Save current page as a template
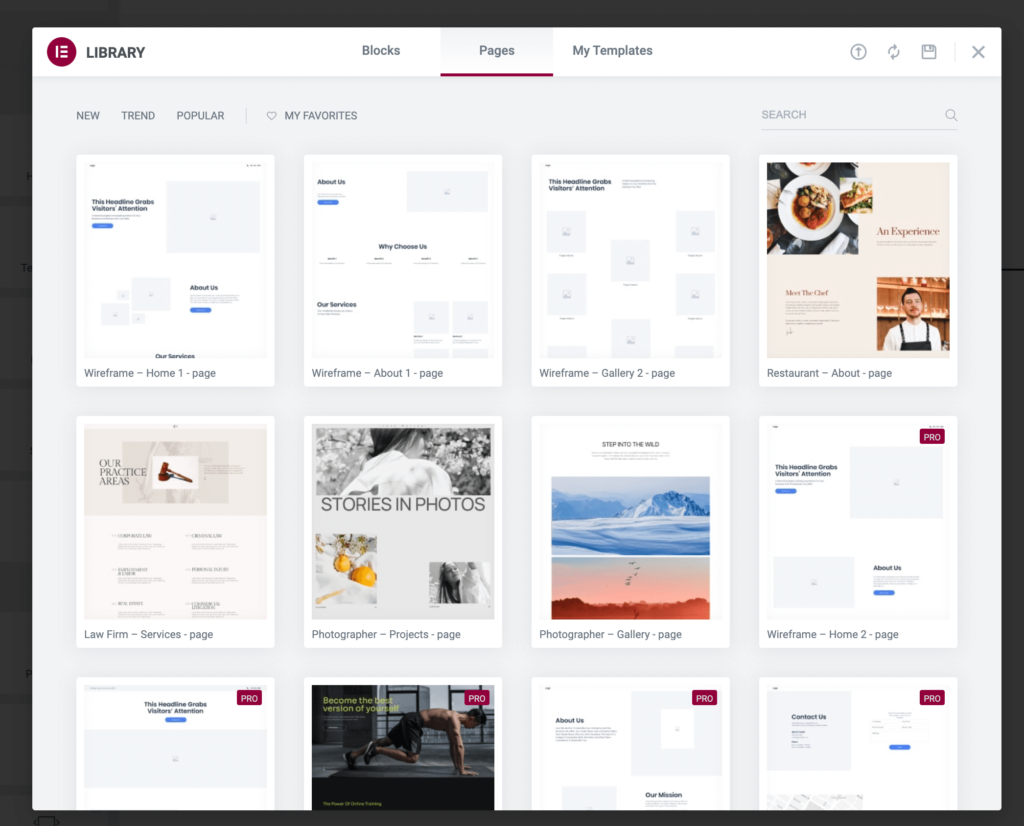The height and width of the screenshot is (826, 1024). pyautogui.click(x=928, y=51)
